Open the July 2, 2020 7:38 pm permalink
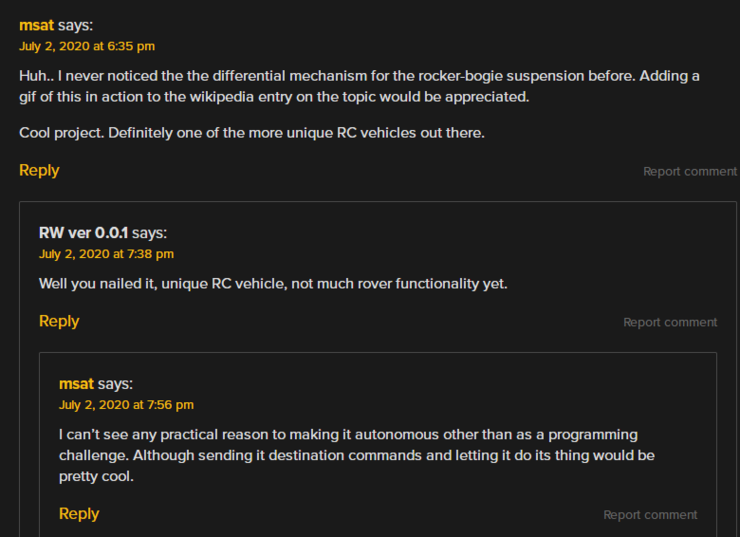The width and height of the screenshot is (740, 537). pos(106,254)
